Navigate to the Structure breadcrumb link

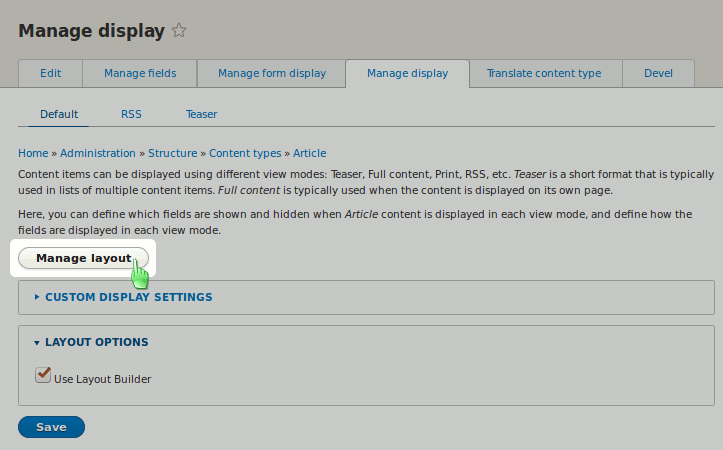click(173, 153)
